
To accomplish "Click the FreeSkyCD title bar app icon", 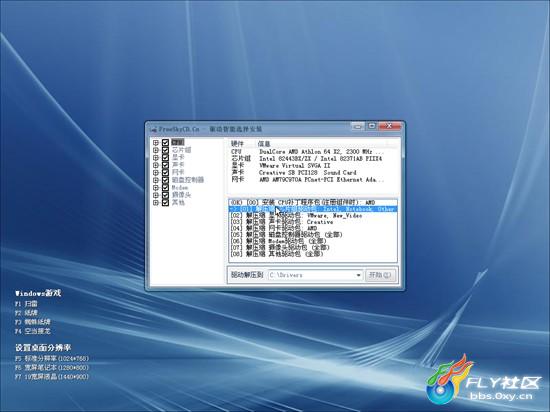I will [x=153, y=129].
